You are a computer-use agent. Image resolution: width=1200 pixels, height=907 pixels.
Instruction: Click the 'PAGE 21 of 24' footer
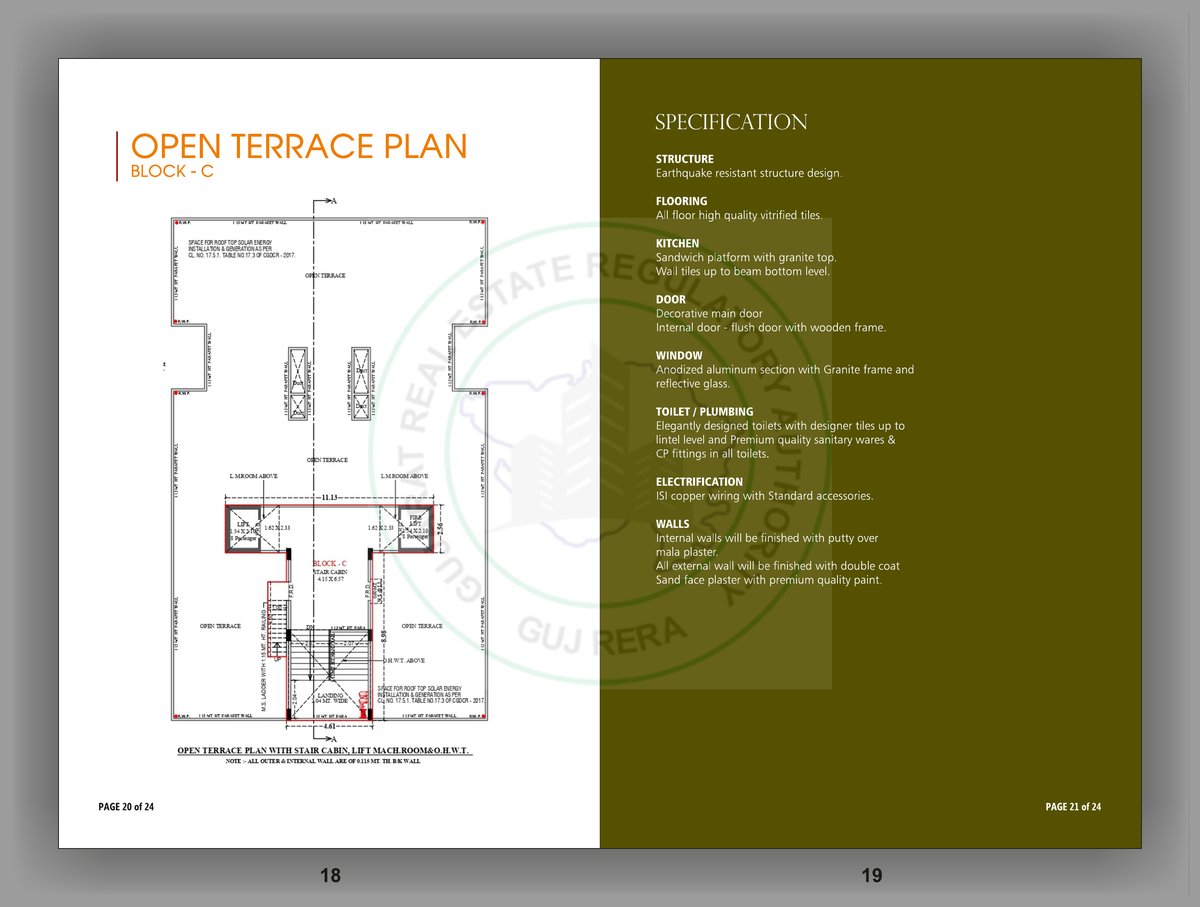[1073, 807]
